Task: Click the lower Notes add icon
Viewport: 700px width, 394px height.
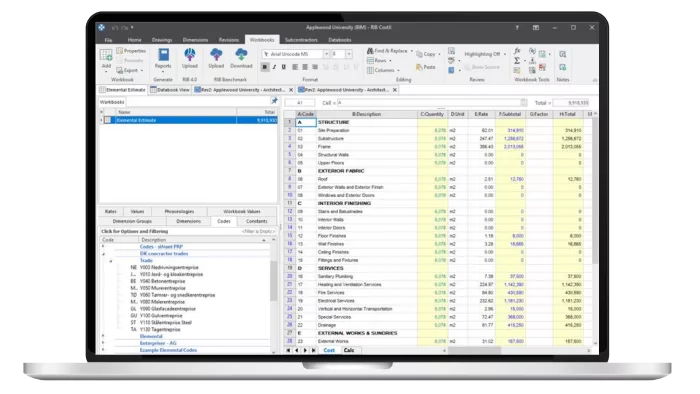Action: tap(562, 67)
